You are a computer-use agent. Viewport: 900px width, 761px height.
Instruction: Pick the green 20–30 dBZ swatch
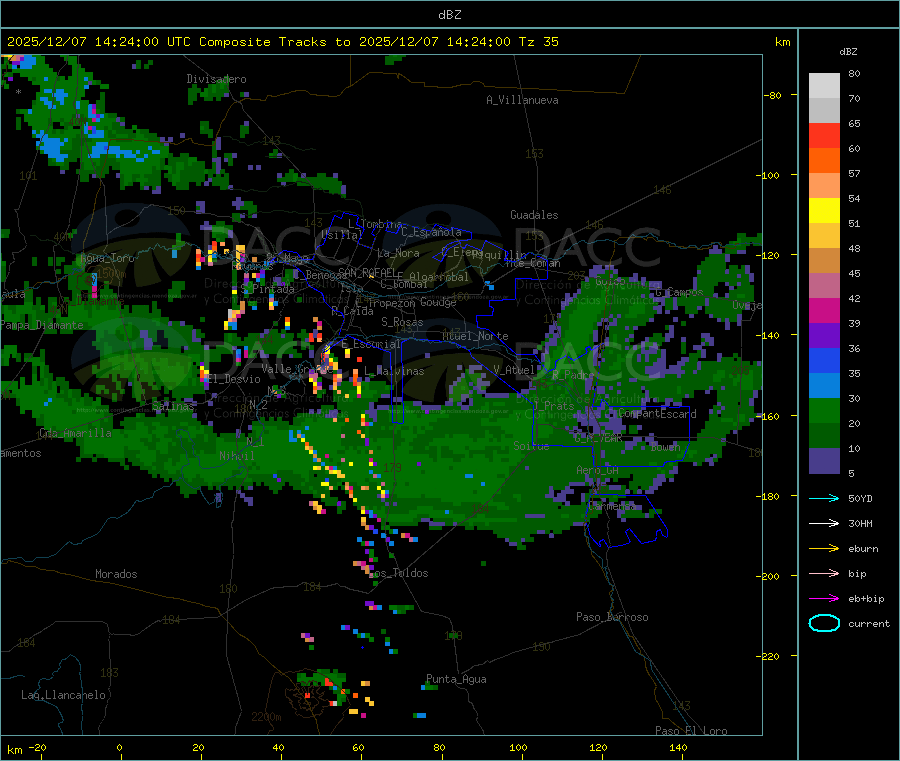pyautogui.click(x=824, y=411)
